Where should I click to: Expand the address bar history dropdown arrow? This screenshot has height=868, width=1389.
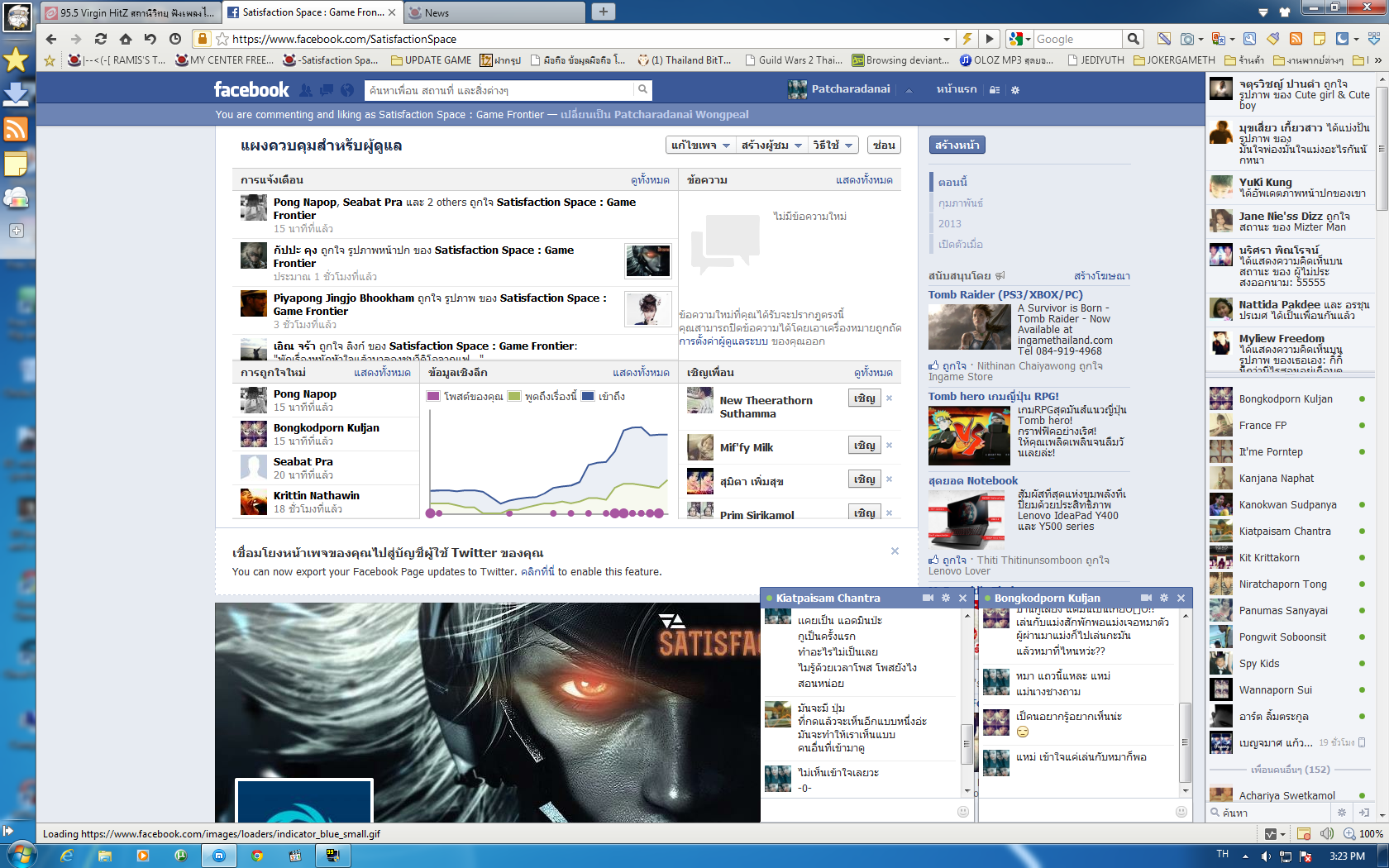click(947, 39)
